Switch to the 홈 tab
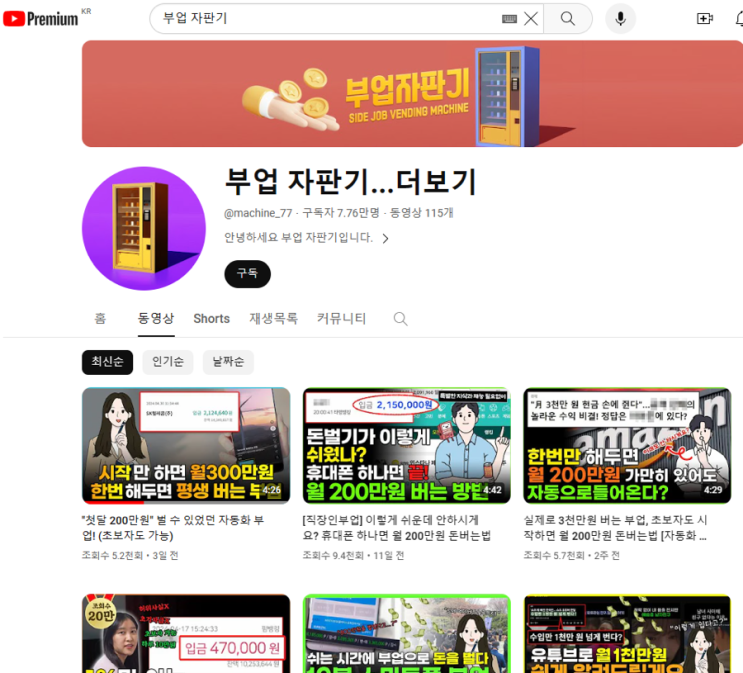Image resolution: width=743 pixels, height=673 pixels. pyautogui.click(x=100, y=318)
